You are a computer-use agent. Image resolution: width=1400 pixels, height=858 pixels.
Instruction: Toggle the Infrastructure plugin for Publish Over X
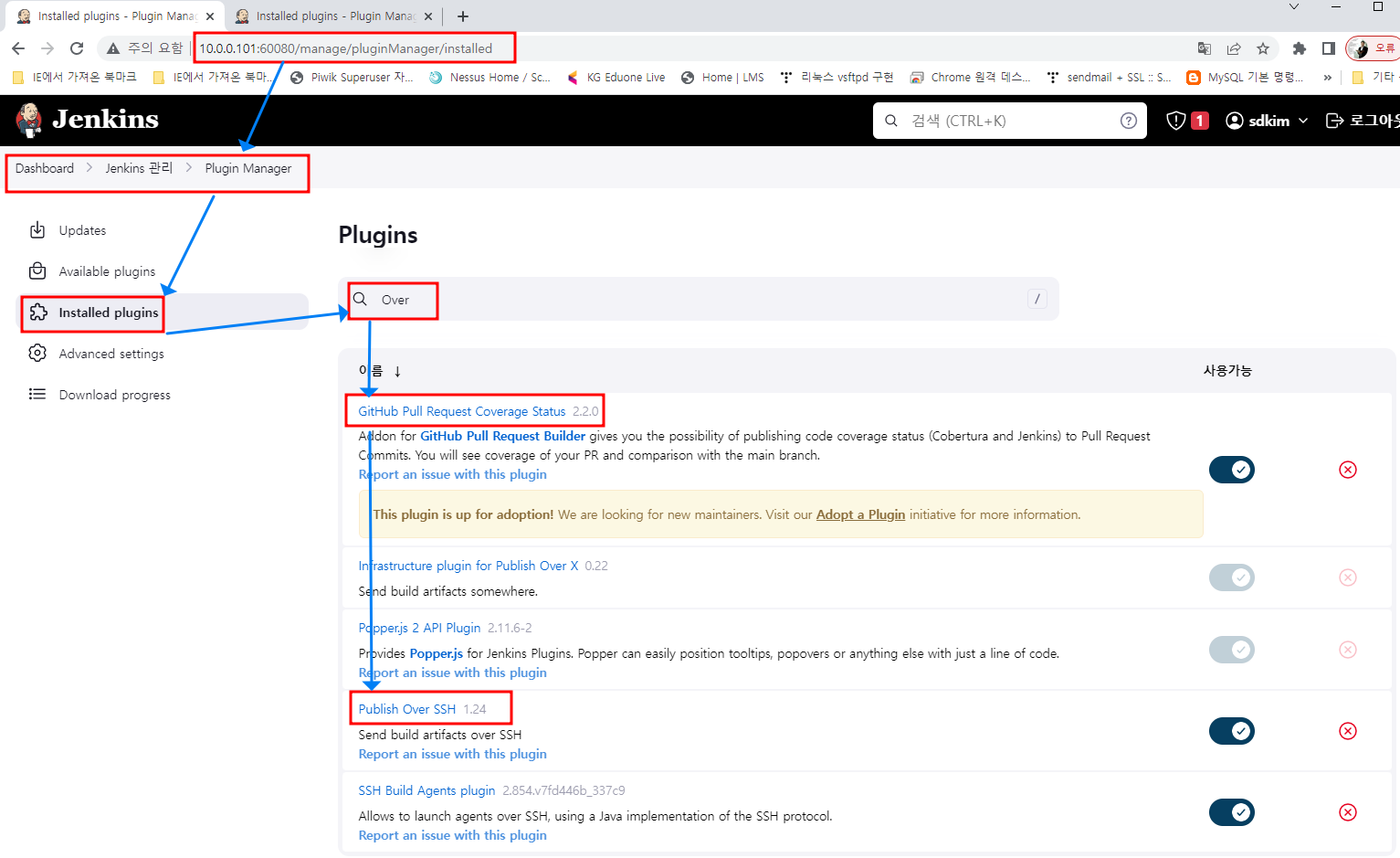[1232, 577]
